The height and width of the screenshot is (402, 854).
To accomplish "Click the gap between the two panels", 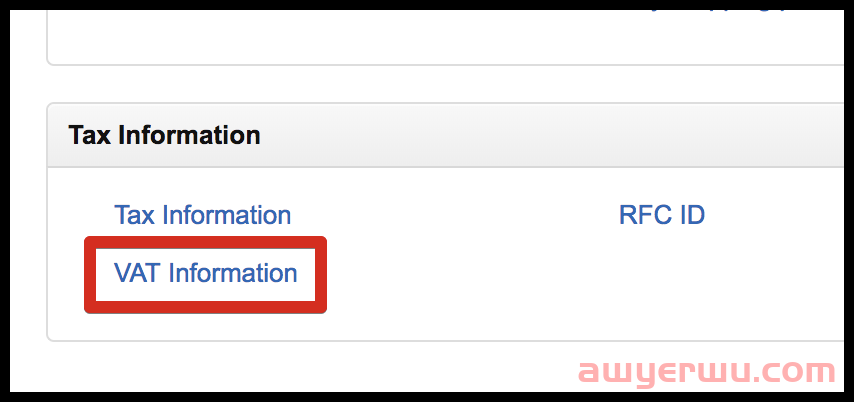I will pyautogui.click(x=400, y=84).
